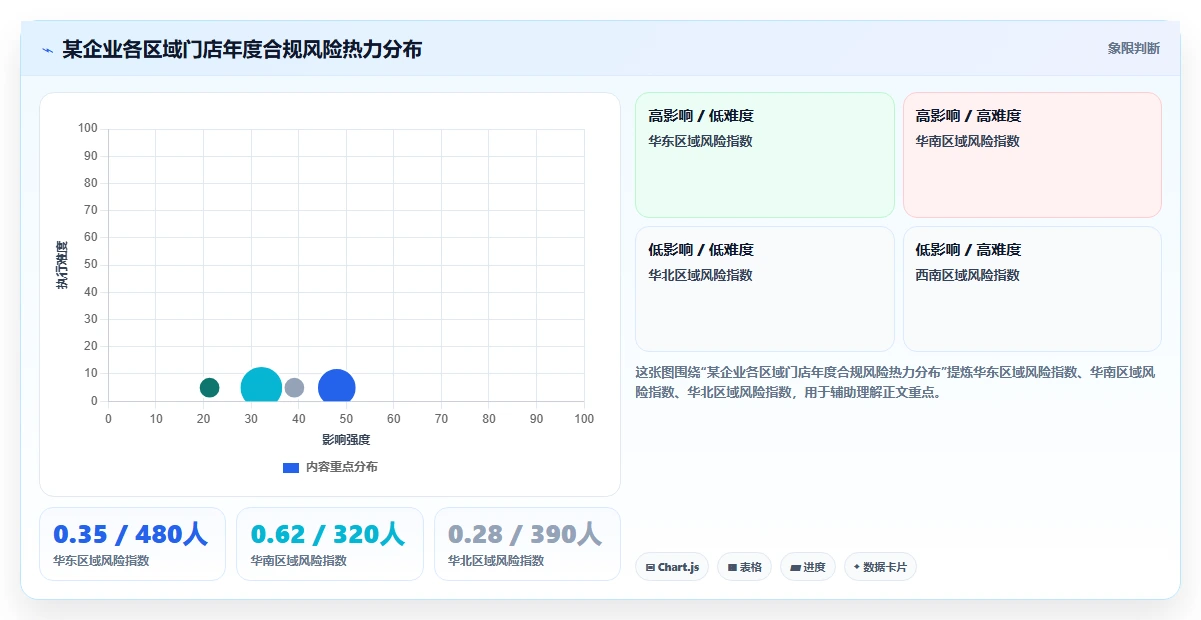Click the 数据卡片 tag
Image resolution: width=1201 pixels, height=620 pixels.
(880, 567)
